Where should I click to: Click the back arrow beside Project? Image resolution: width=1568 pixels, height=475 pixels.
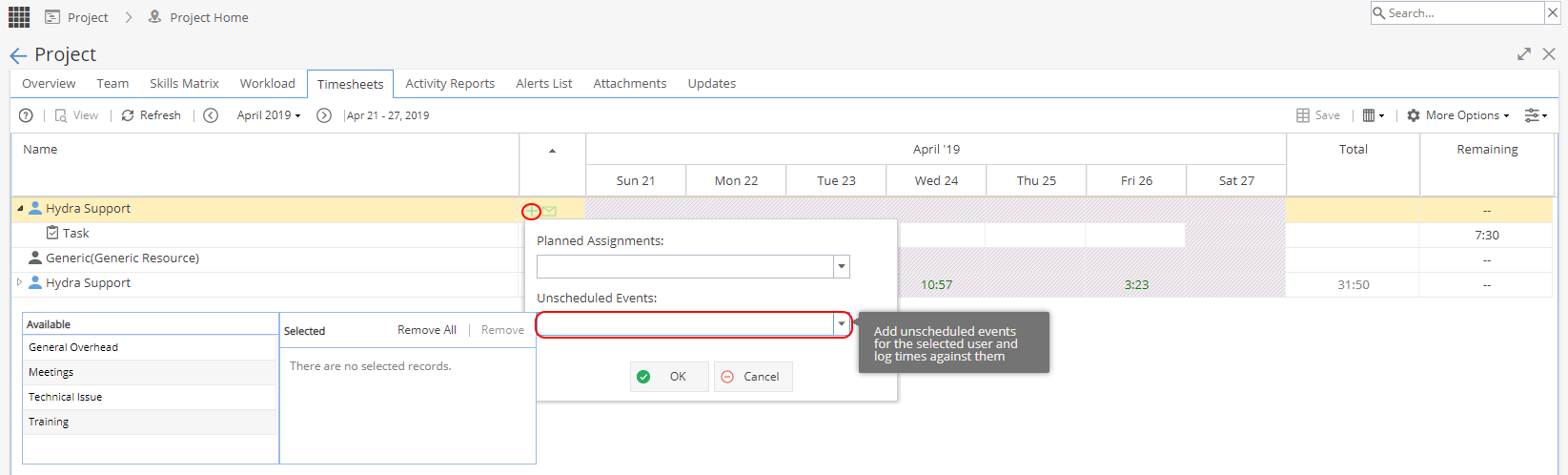click(x=18, y=55)
